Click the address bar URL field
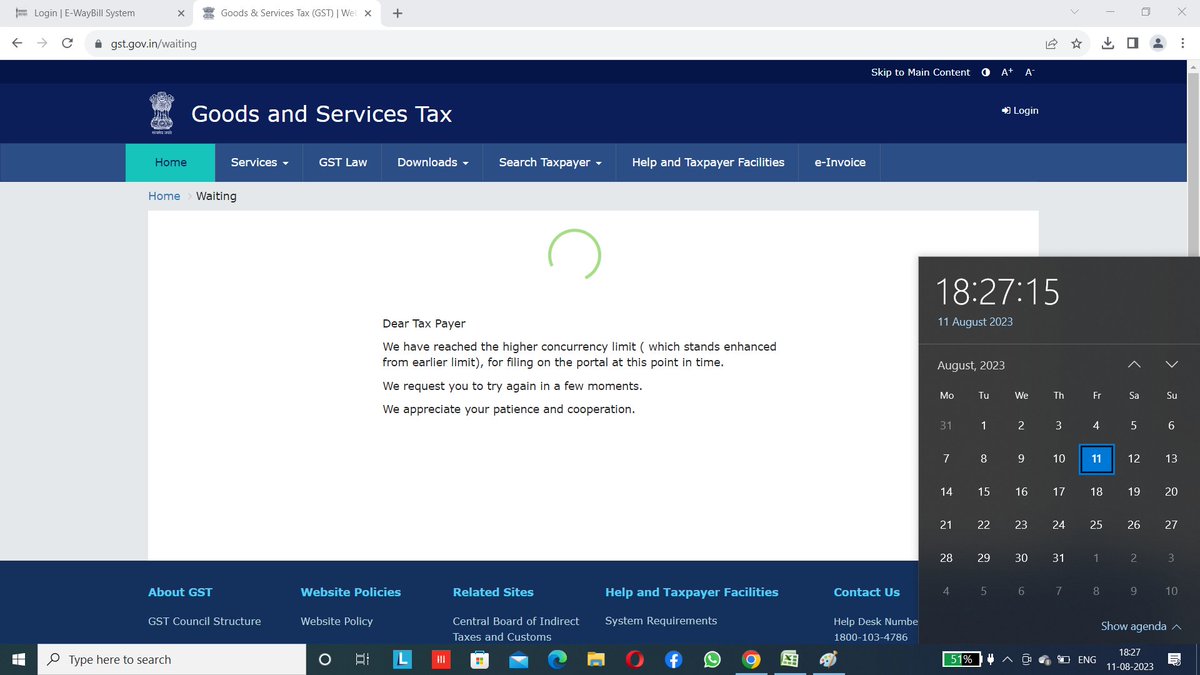The image size is (1200, 675). tap(560, 44)
